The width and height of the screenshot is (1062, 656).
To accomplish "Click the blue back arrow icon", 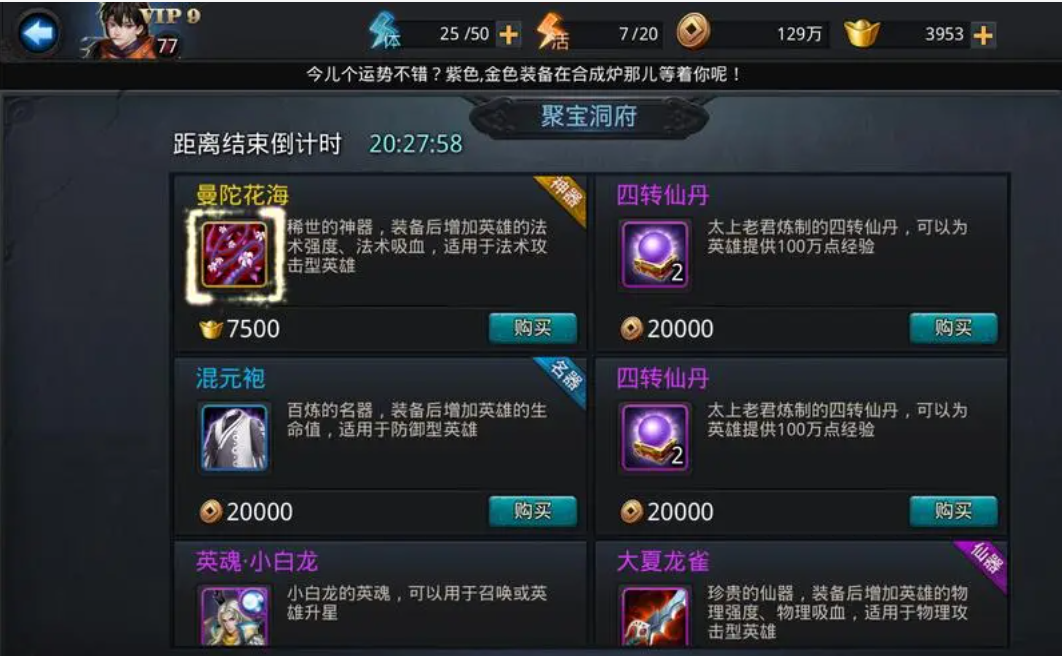I will click(37, 32).
